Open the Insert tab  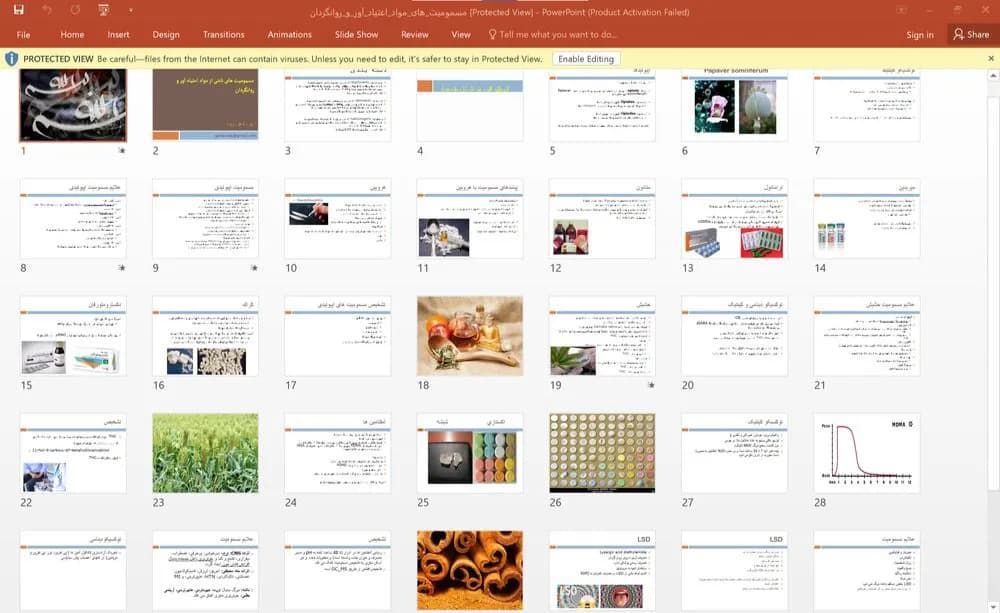point(118,34)
